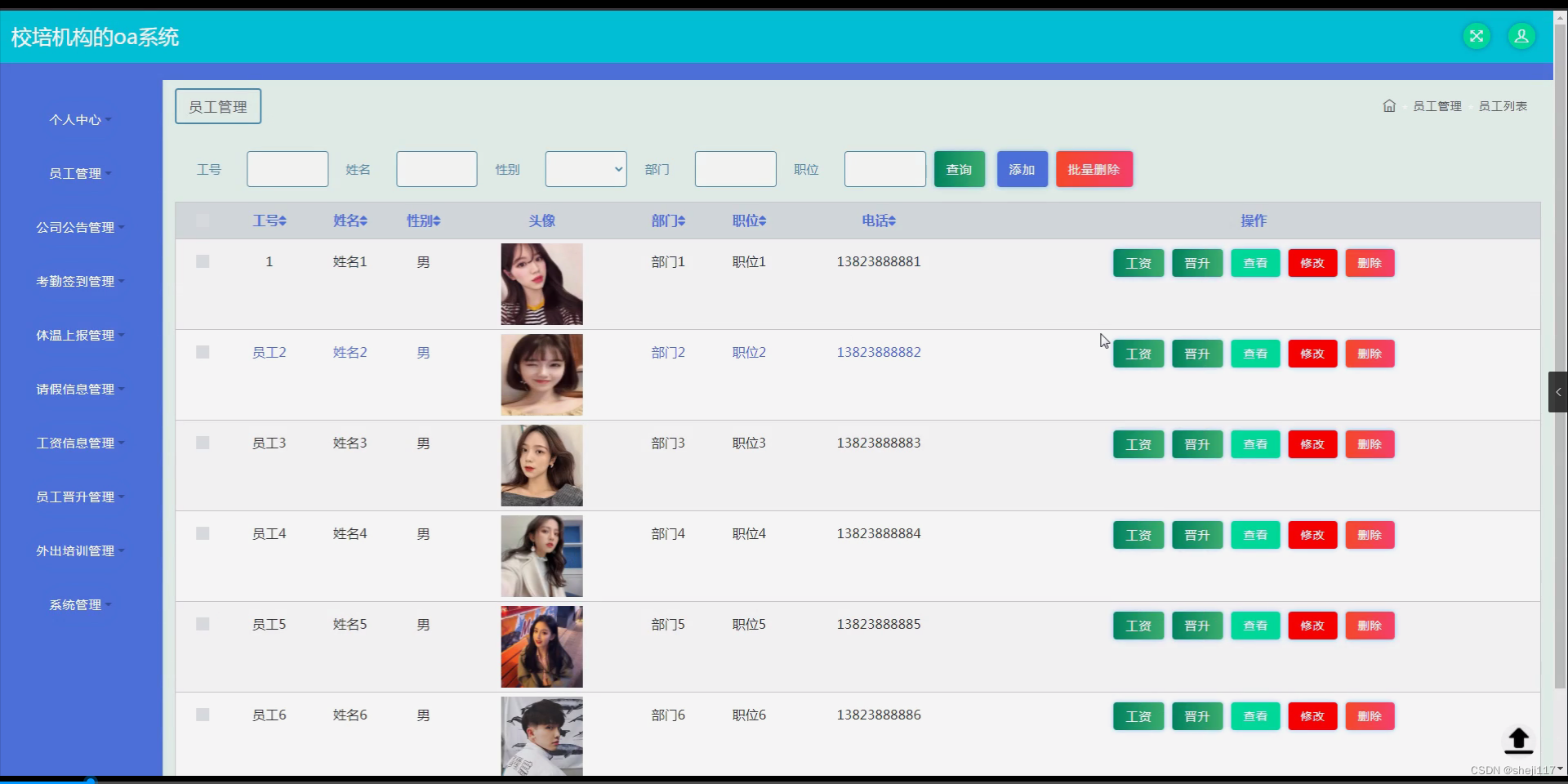Click the 查询 search button

(959, 169)
